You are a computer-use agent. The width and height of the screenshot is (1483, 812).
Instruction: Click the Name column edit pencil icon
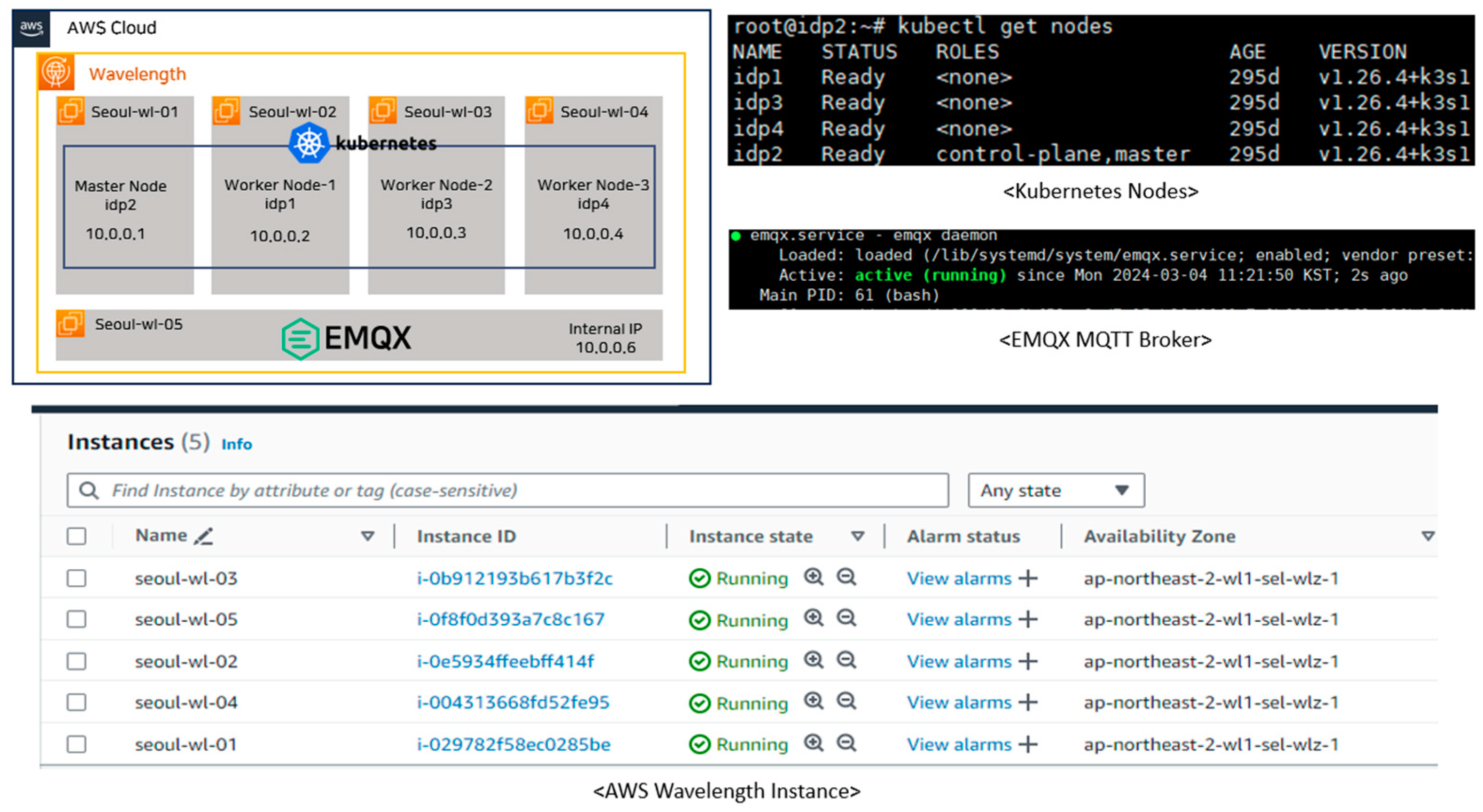203,536
